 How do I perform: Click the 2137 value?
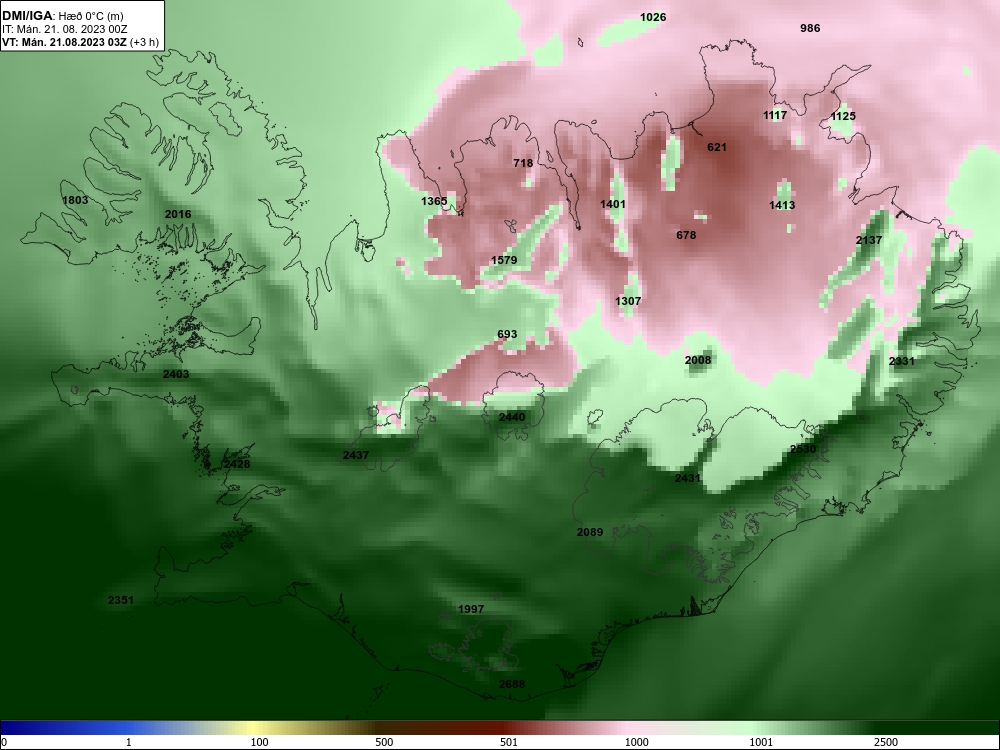pyautogui.click(x=869, y=240)
